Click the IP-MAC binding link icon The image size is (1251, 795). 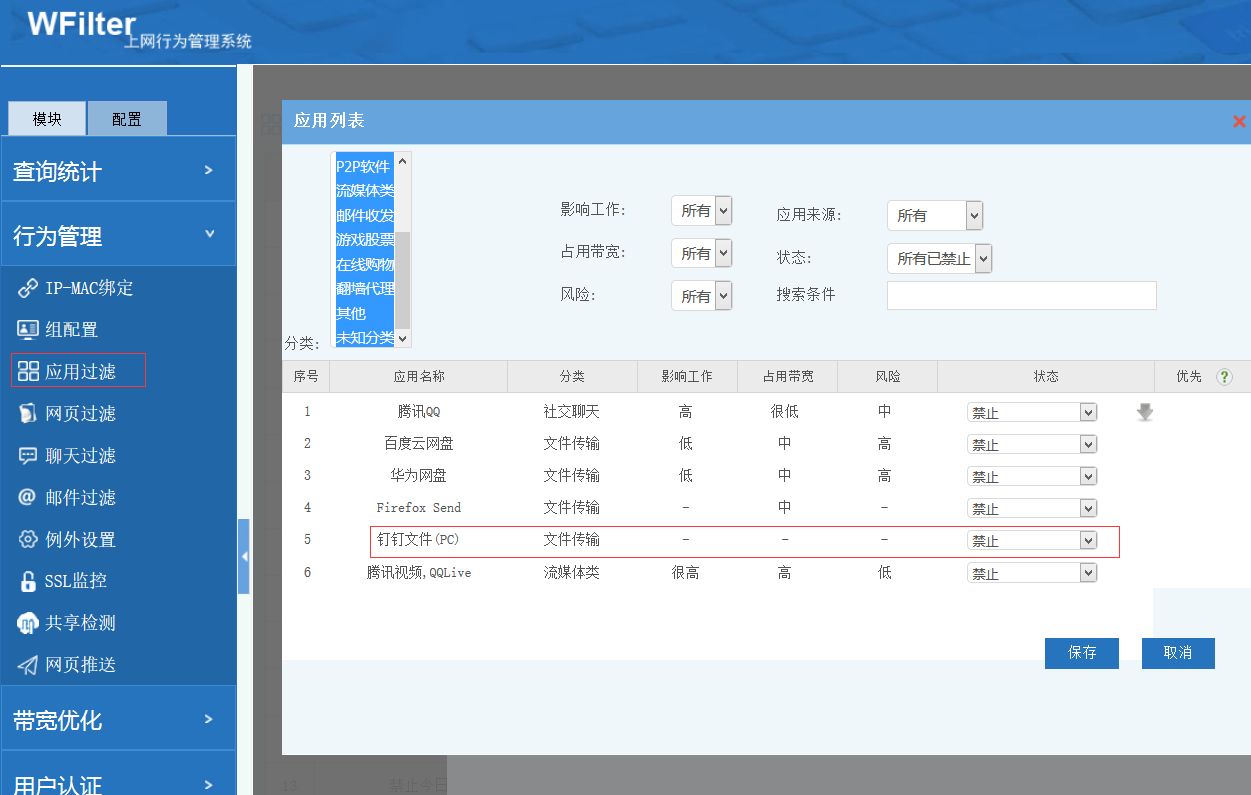(28, 289)
